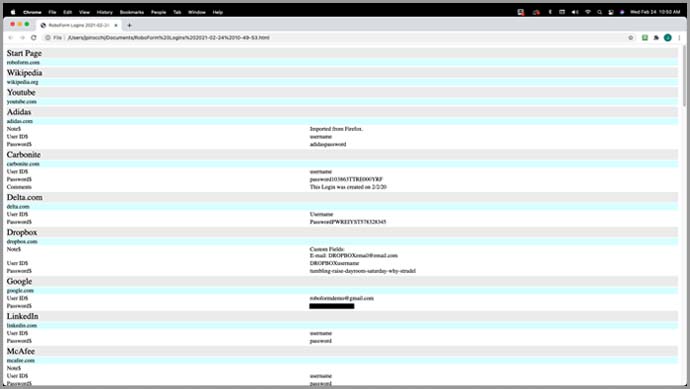Open the Chrome three-dot menu
This screenshot has height=389, width=690.
[x=679, y=38]
